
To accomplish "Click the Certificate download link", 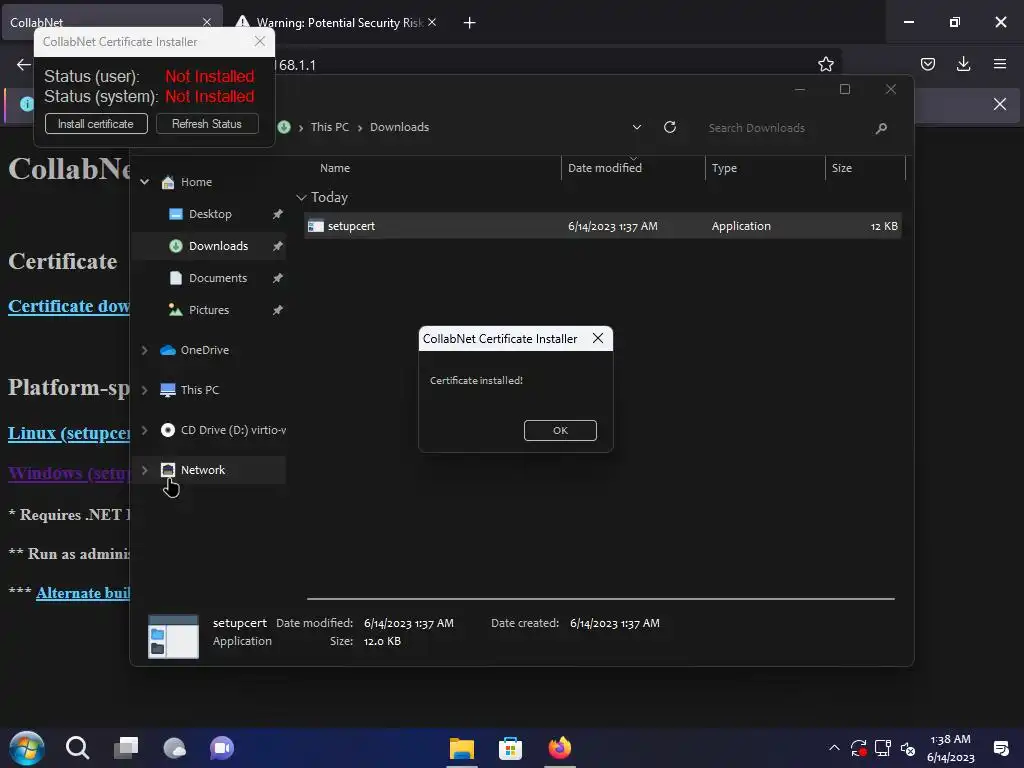I will click(69, 306).
